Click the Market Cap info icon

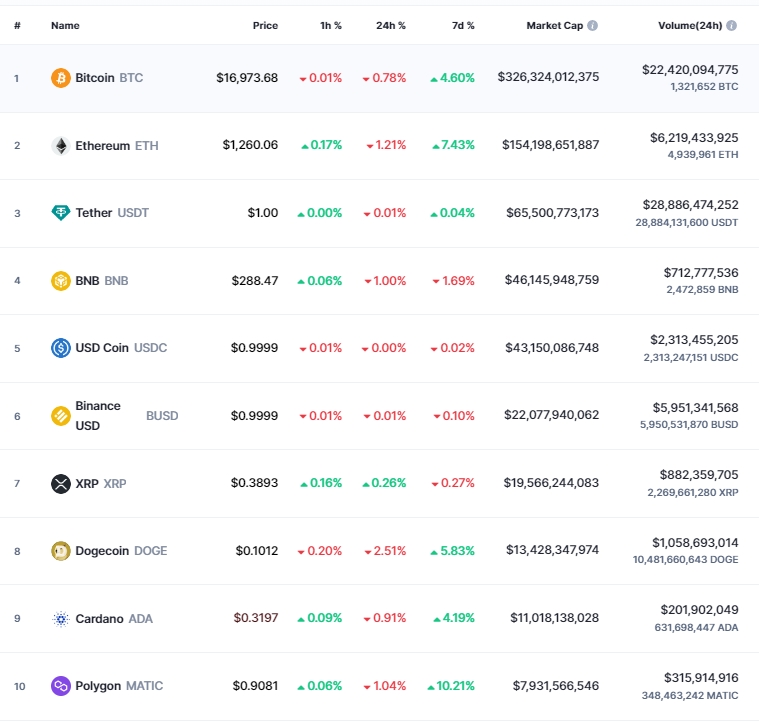tap(593, 25)
